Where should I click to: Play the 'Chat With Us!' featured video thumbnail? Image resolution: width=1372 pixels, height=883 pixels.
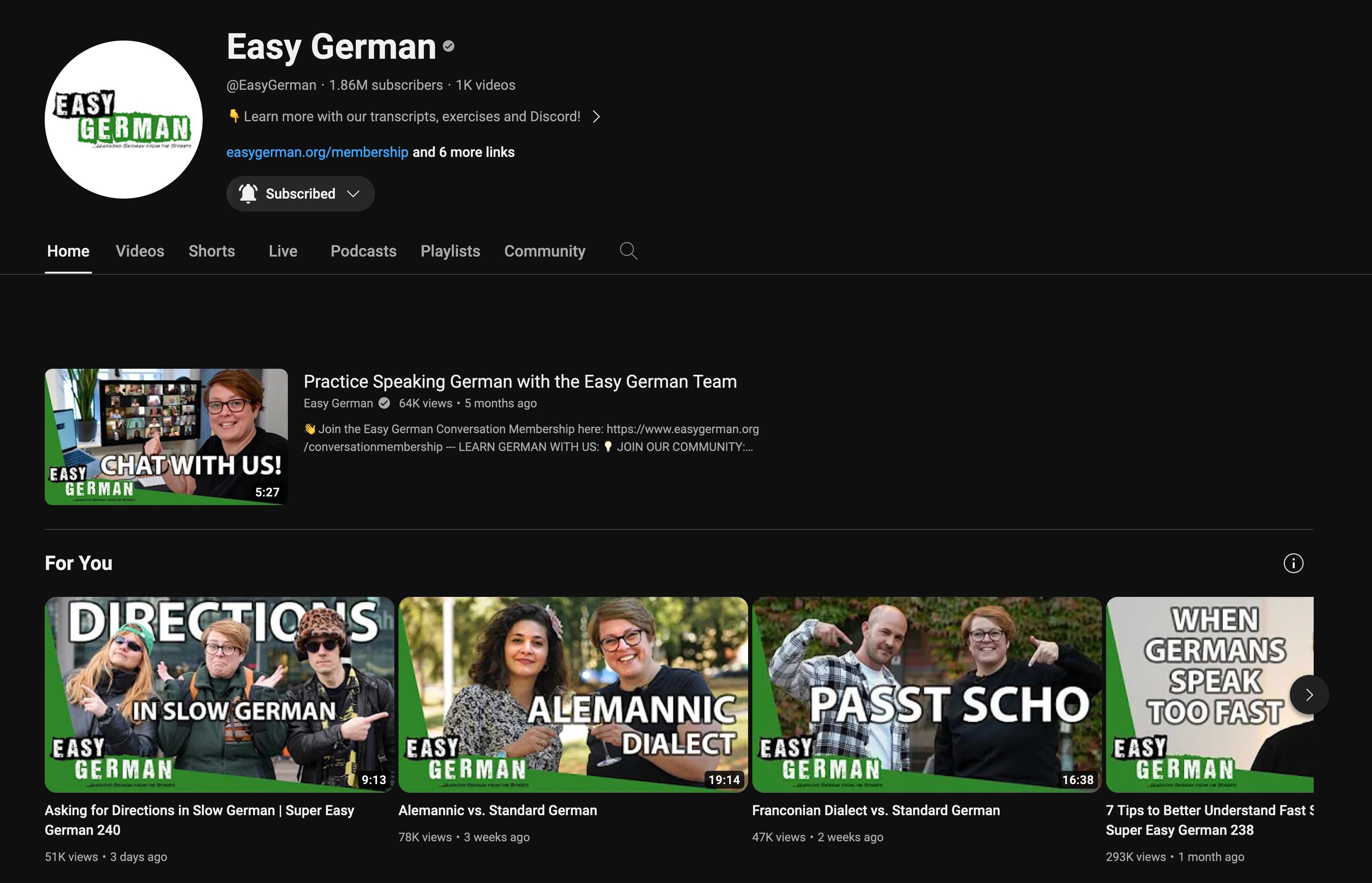click(x=166, y=437)
